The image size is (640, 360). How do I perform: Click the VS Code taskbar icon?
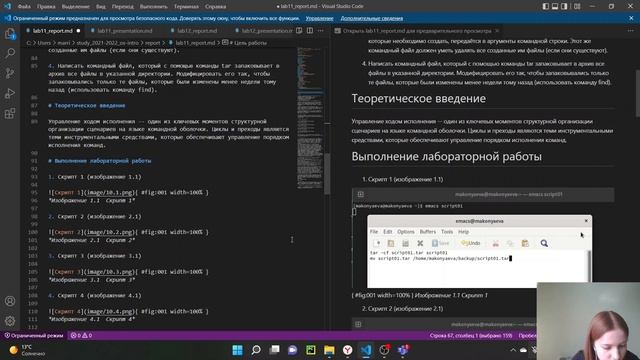coord(366,350)
